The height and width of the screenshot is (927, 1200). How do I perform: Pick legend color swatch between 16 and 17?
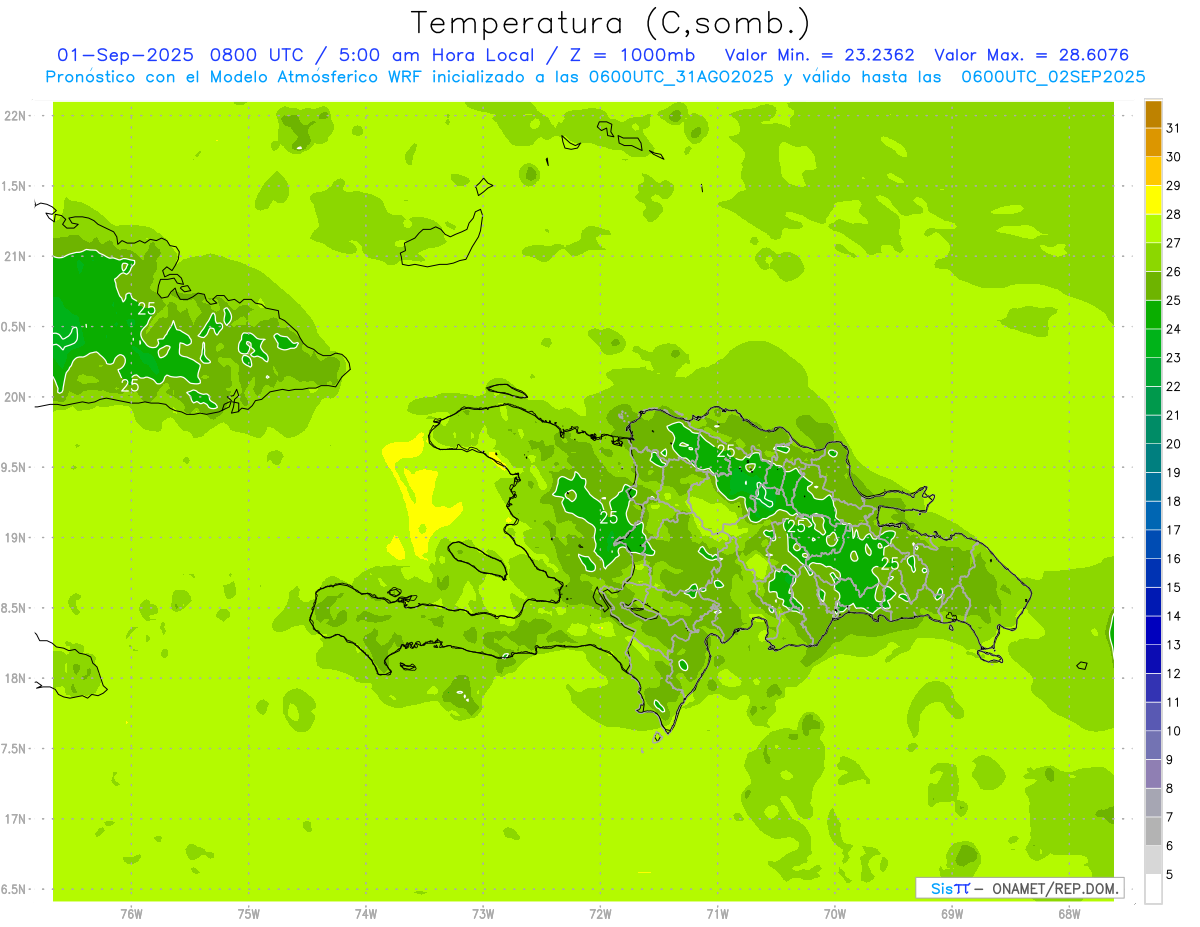click(1153, 545)
